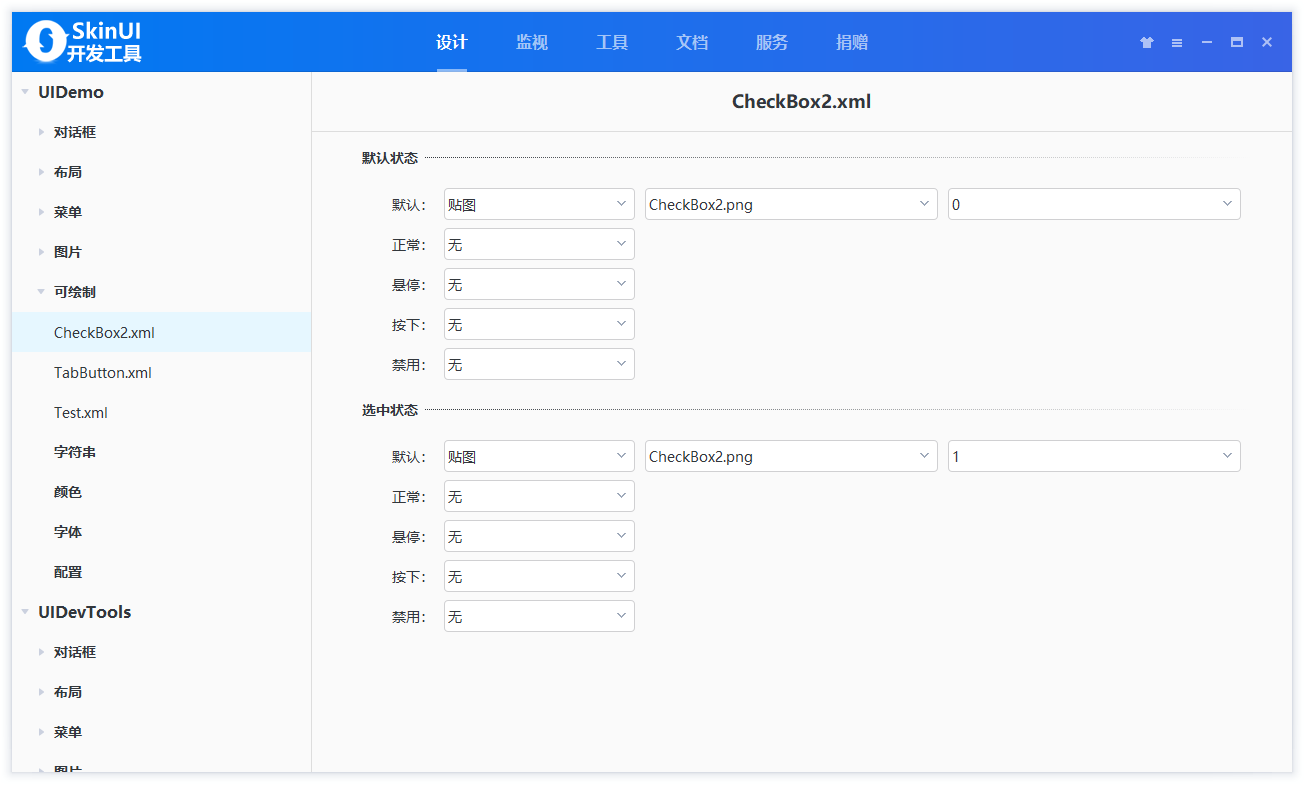This screenshot has width=1305, height=785.
Task: Open TabButton.xml in the tree
Action: [x=162, y=372]
